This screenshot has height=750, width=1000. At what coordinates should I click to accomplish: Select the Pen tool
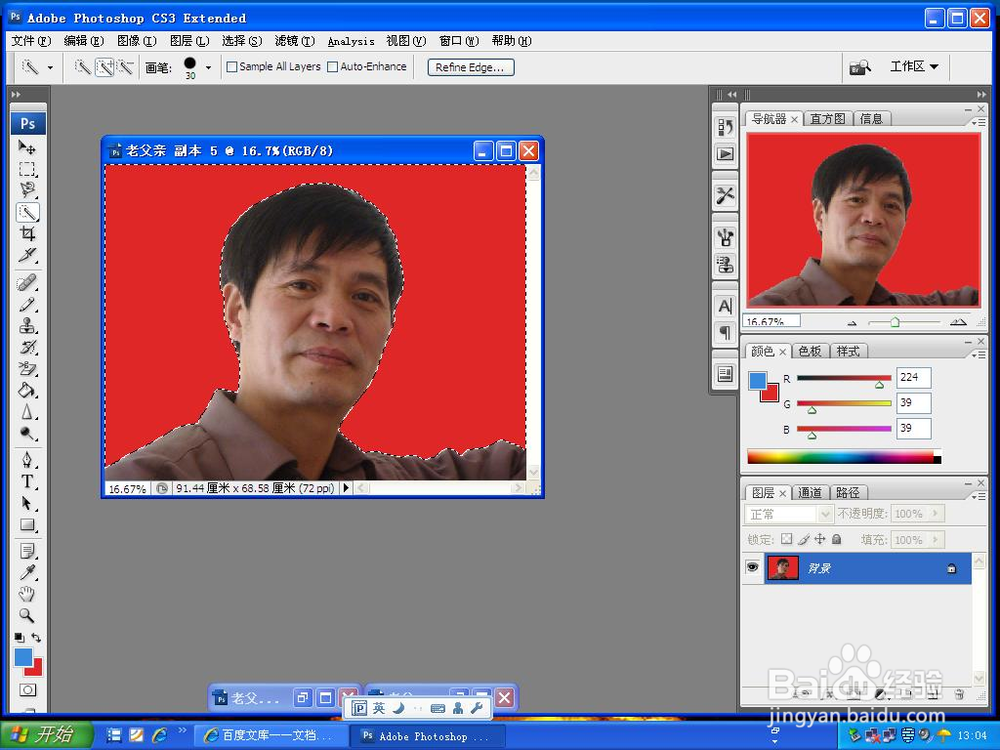(27, 458)
